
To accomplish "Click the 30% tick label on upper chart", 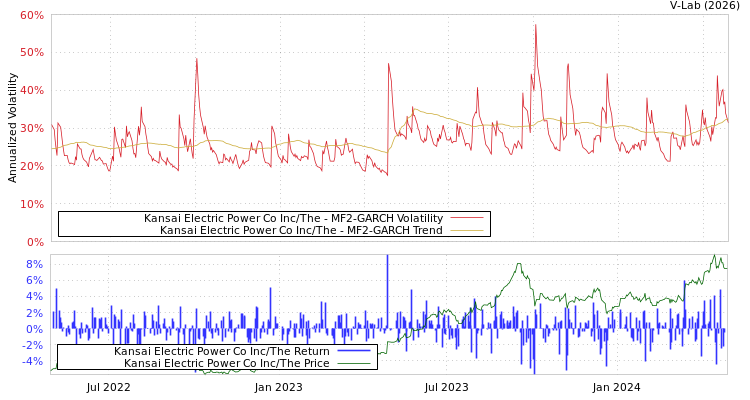I will [31, 129].
